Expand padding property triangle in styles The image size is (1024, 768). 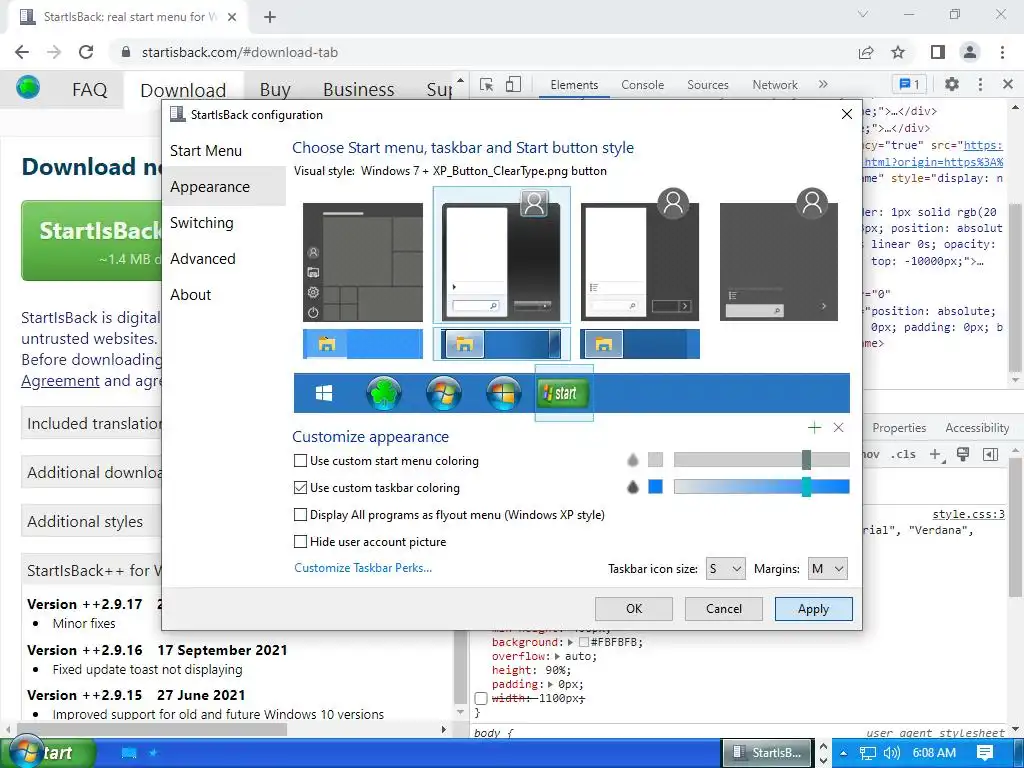pos(551,684)
